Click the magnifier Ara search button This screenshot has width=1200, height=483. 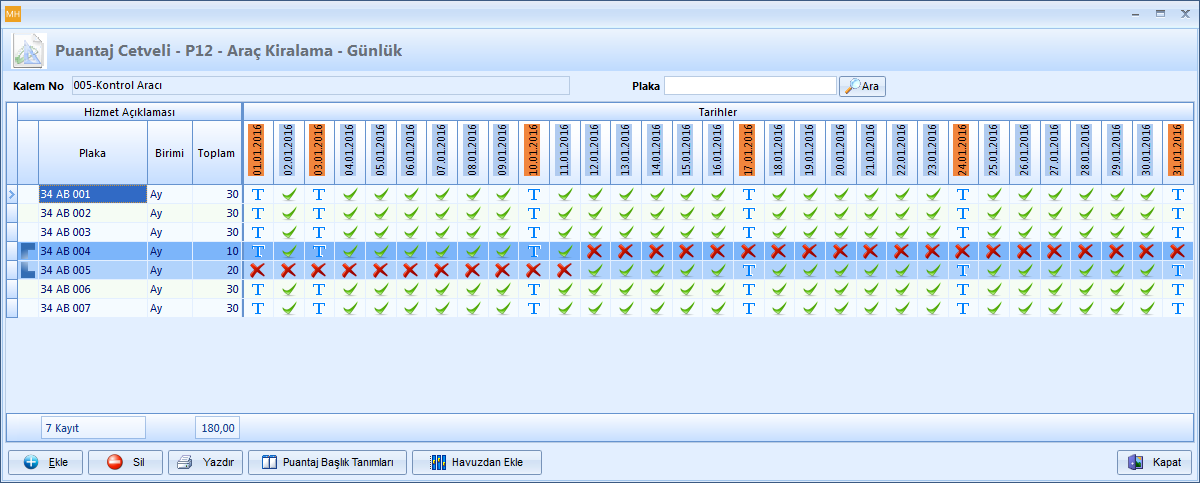862,86
